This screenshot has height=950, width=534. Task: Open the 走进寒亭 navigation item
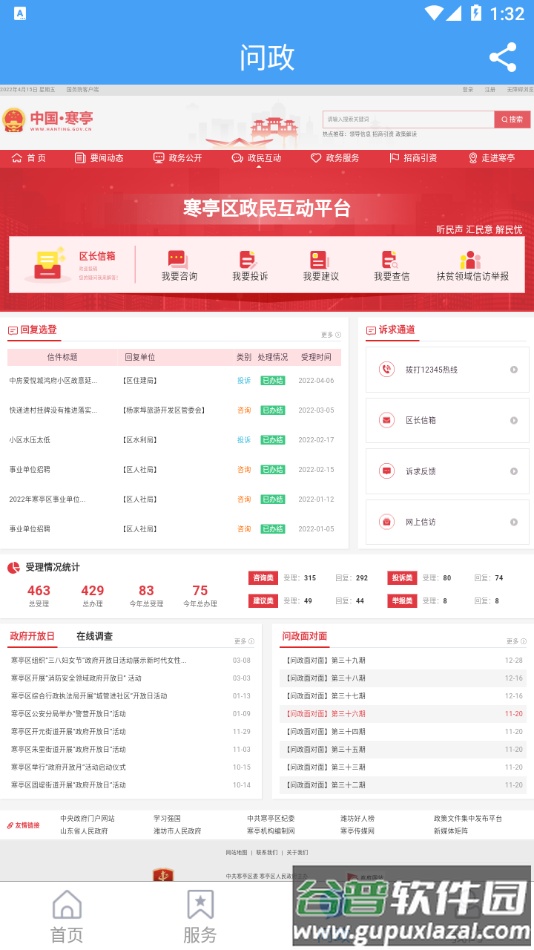click(x=492, y=158)
